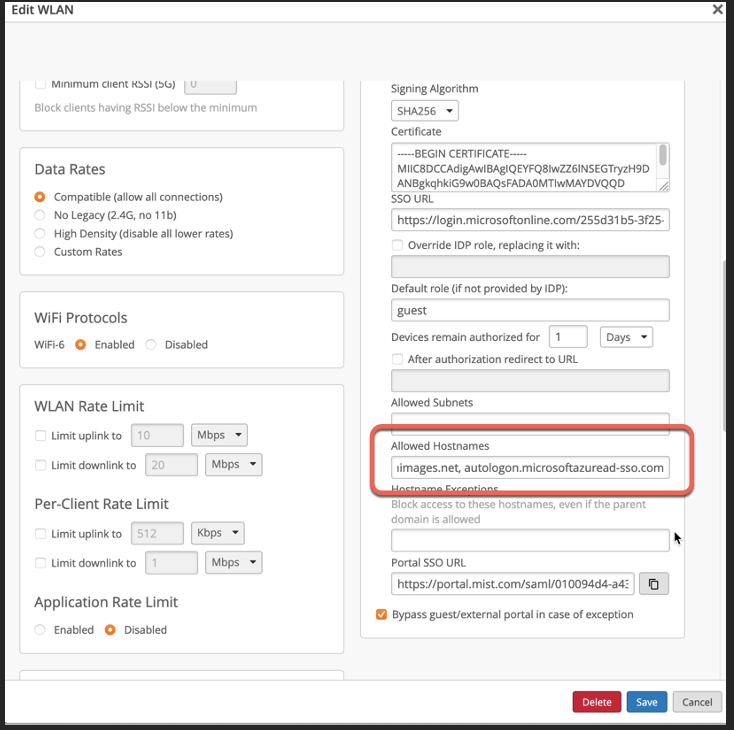734x730 pixels.
Task: Open WLAN downlink Mbps unit dropdown
Action: pyautogui.click(x=233, y=464)
